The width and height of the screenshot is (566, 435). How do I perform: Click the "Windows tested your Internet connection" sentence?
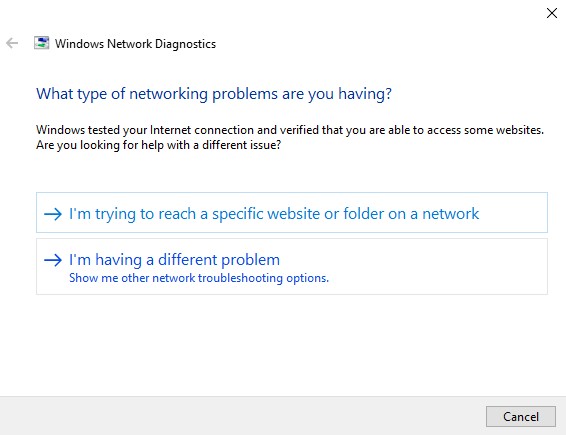click(289, 130)
